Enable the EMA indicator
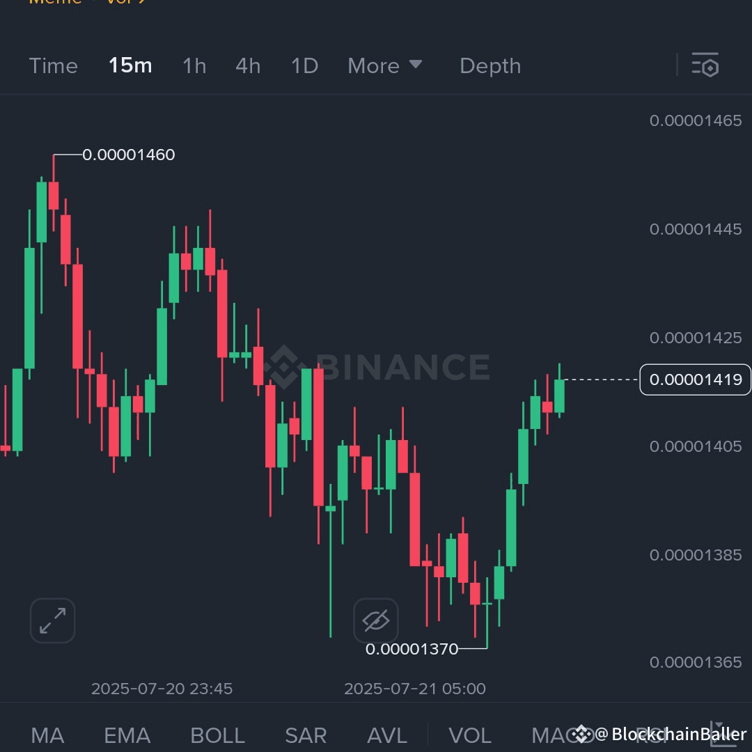The image size is (752, 752). (127, 735)
